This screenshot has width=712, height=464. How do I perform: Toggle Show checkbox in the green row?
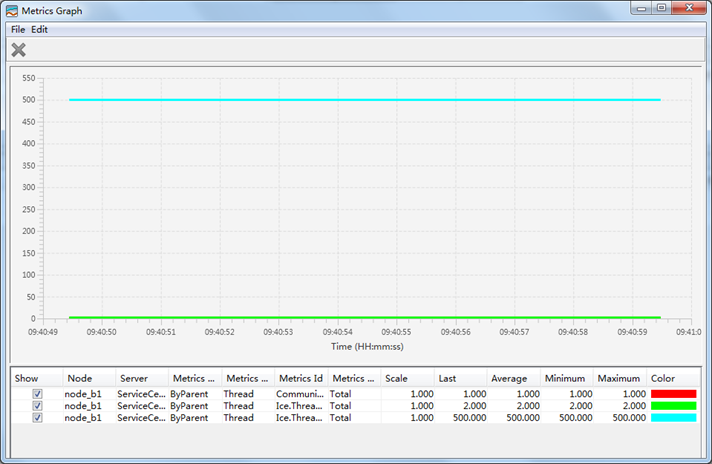(x=37, y=406)
